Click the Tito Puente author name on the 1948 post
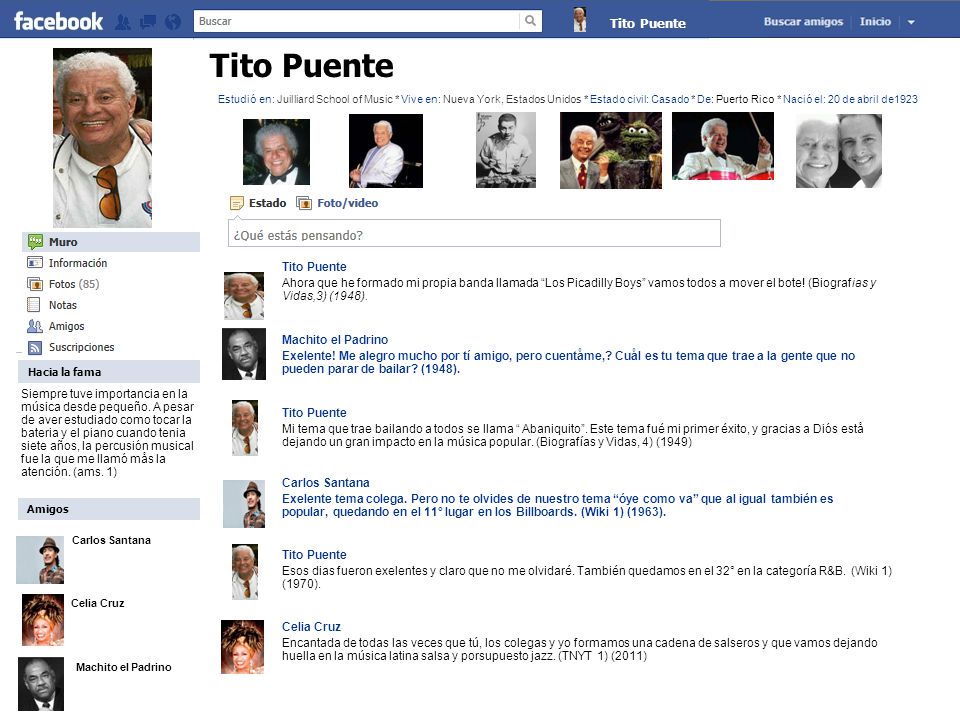This screenshot has width=960, height=720. click(x=314, y=267)
